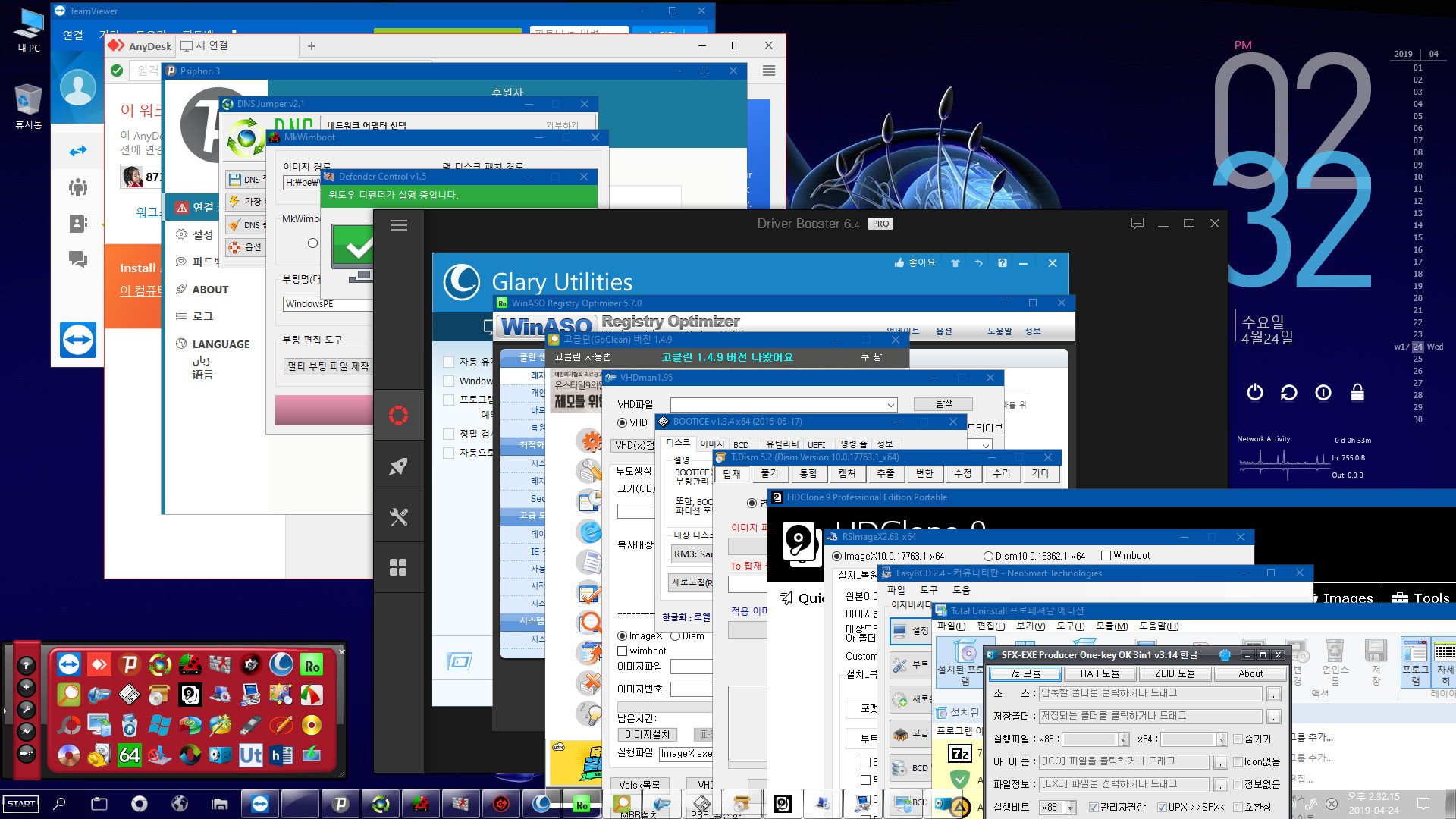Open 파일 menu in EasyBCD
This screenshot has height=819, width=1456.
point(896,589)
